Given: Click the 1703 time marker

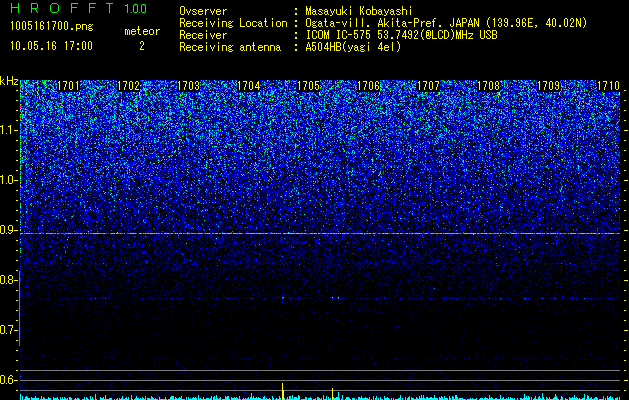Looking at the screenshot, I should coord(189,86).
